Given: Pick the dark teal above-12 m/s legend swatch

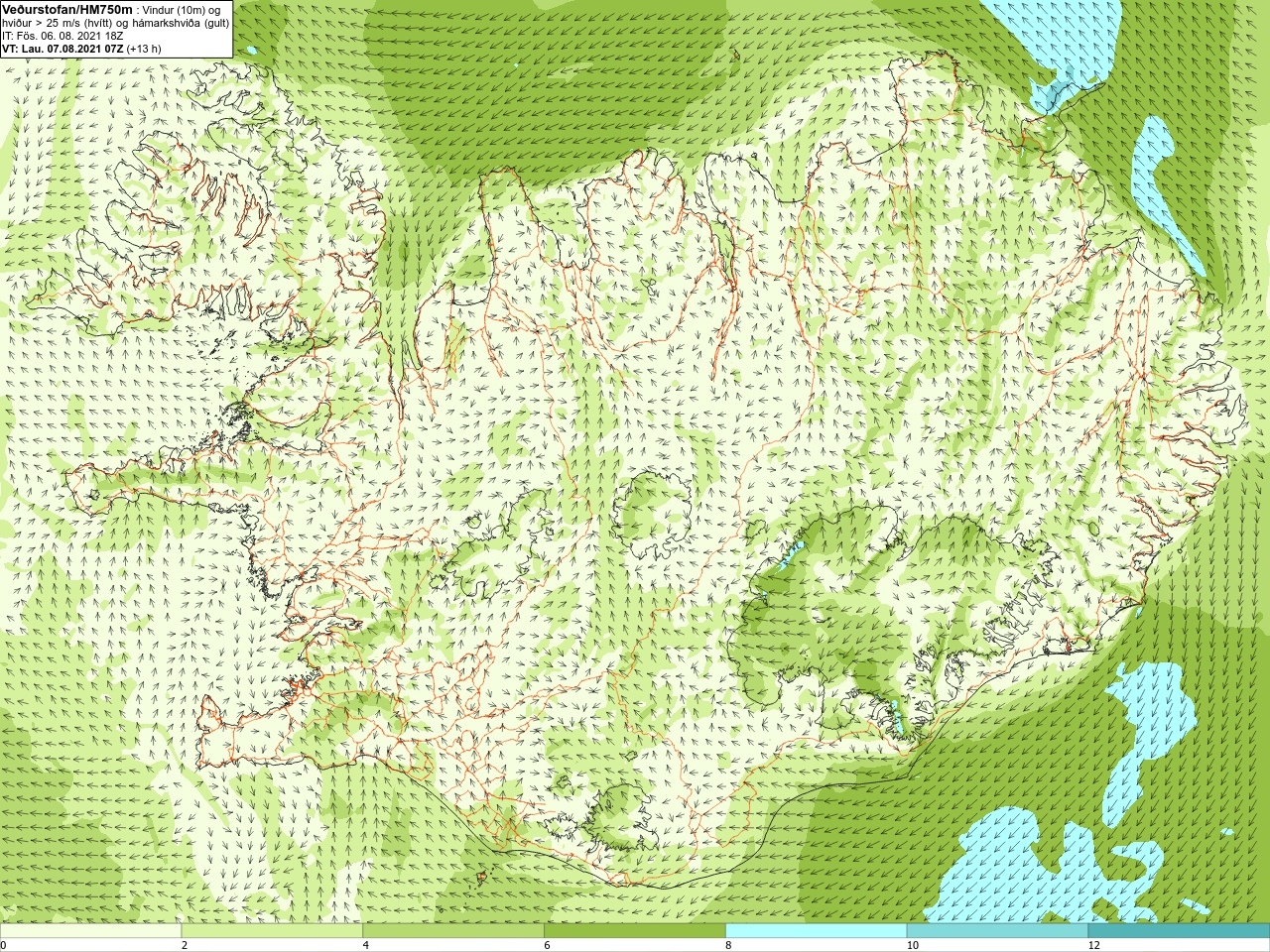Looking at the screenshot, I should click(x=1179, y=931).
